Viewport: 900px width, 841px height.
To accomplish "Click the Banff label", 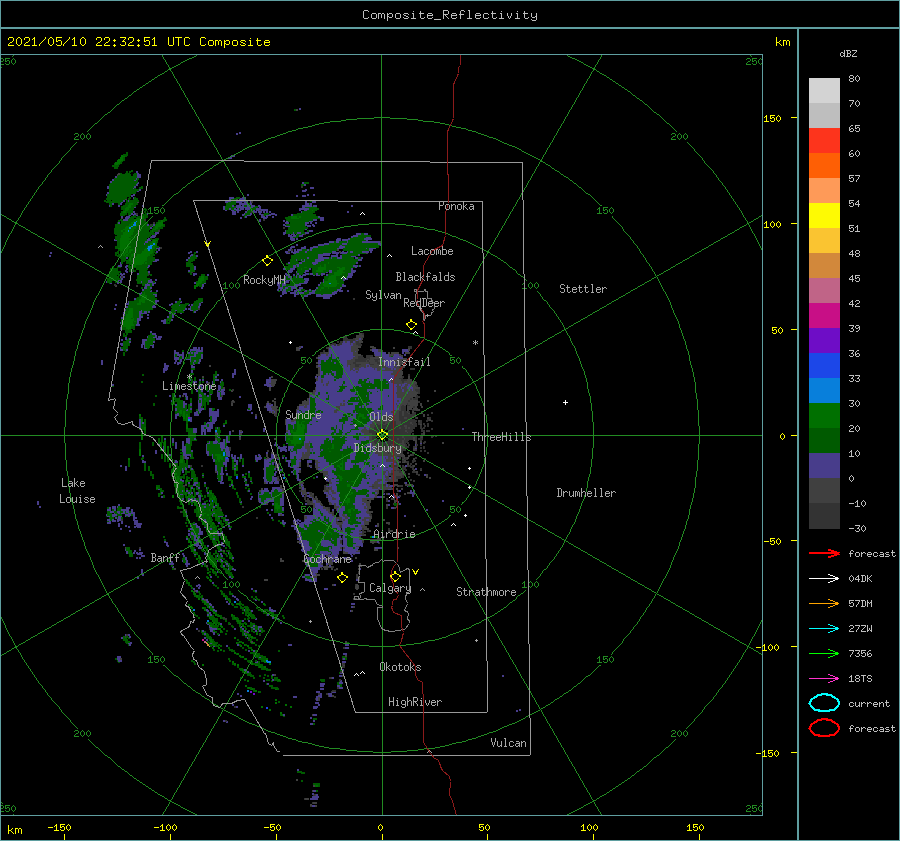I will coord(165,558).
